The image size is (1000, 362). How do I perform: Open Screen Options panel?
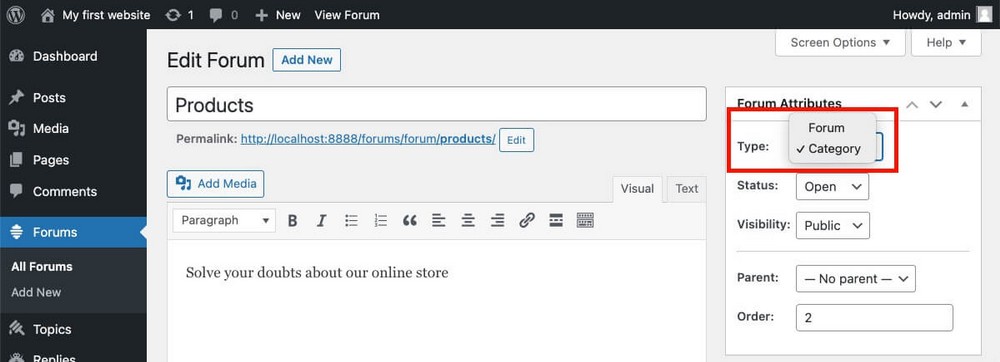[x=840, y=43]
